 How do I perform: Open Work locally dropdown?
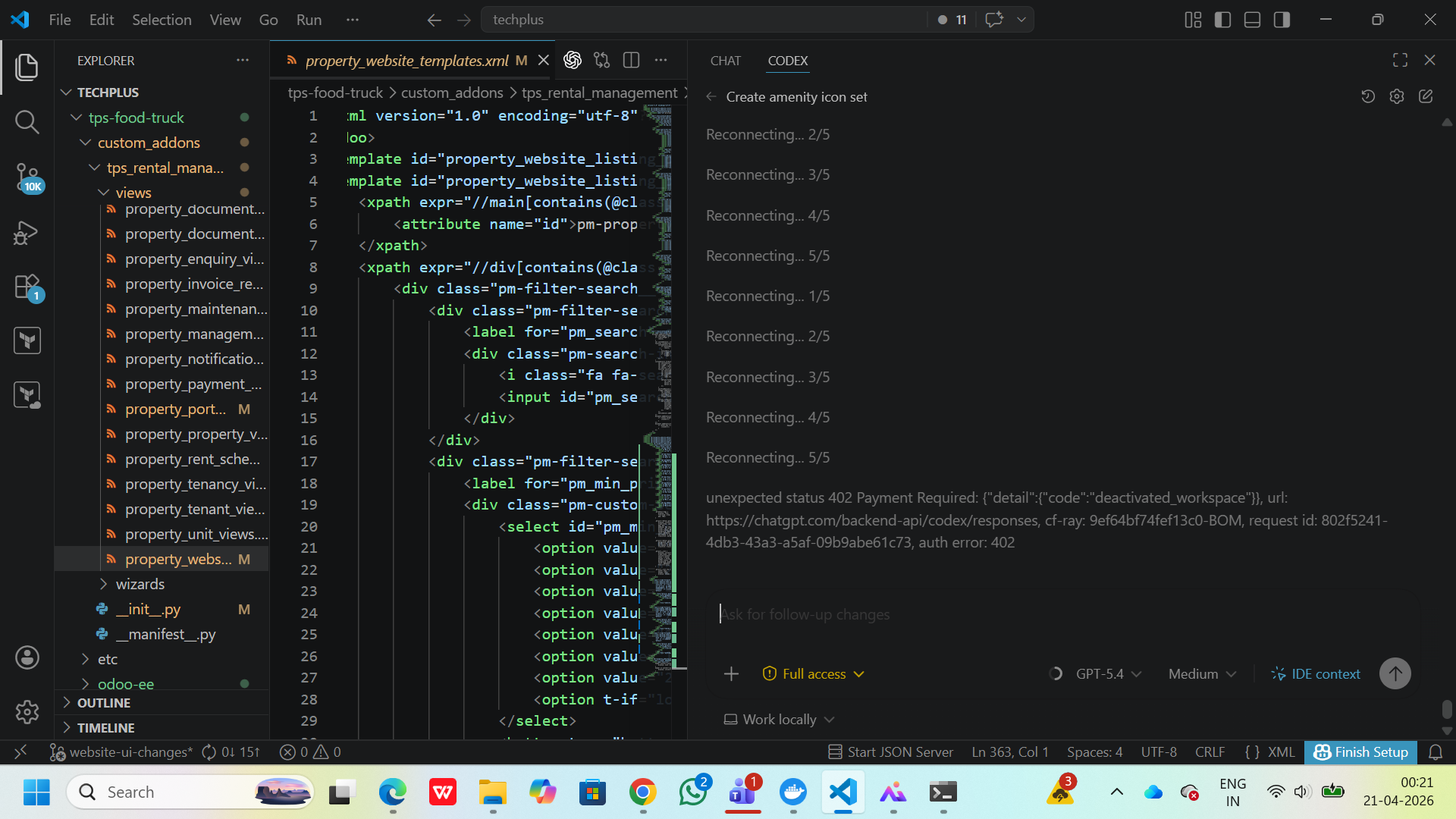coord(779,719)
